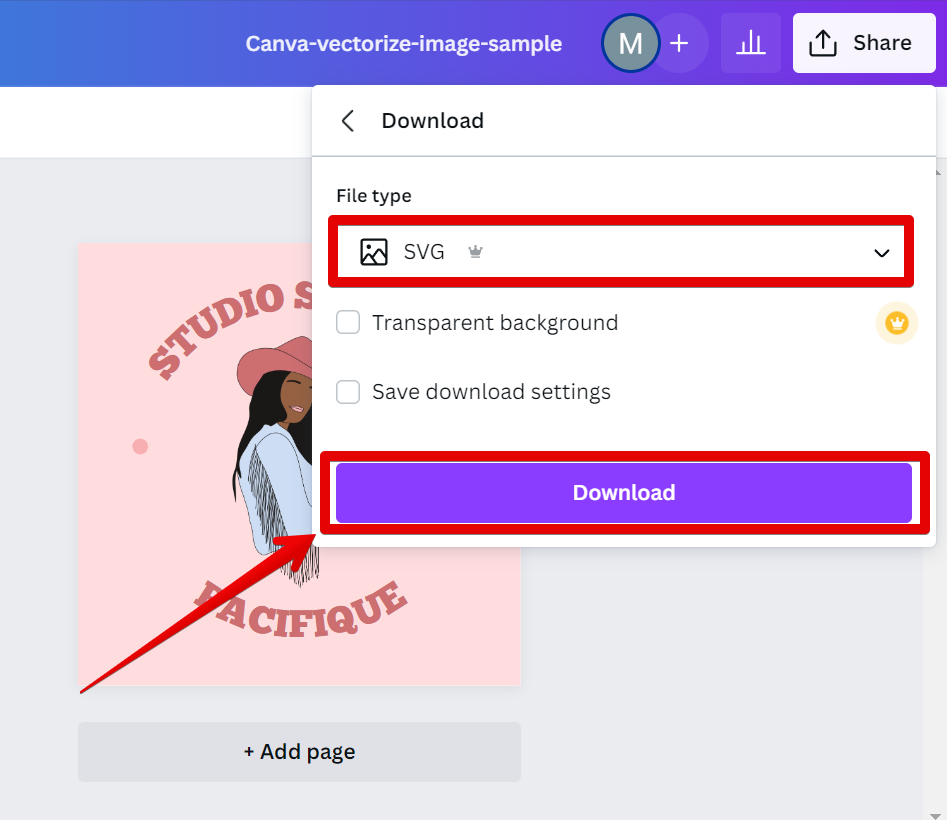Open the bar chart insights icon
947x820 pixels.
[x=750, y=44]
